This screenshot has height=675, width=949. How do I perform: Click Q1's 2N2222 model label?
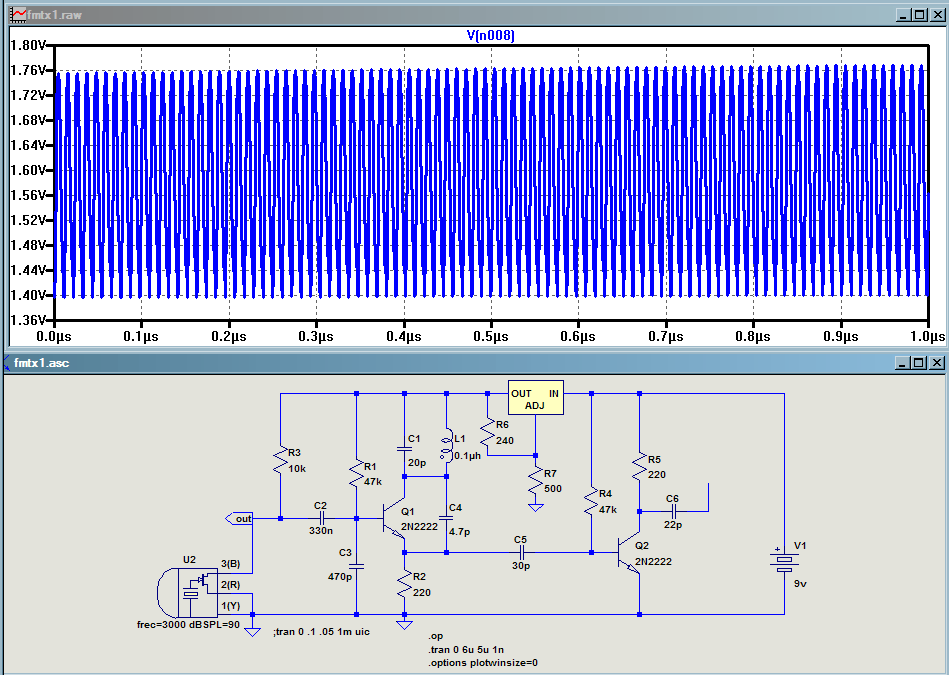tap(419, 527)
